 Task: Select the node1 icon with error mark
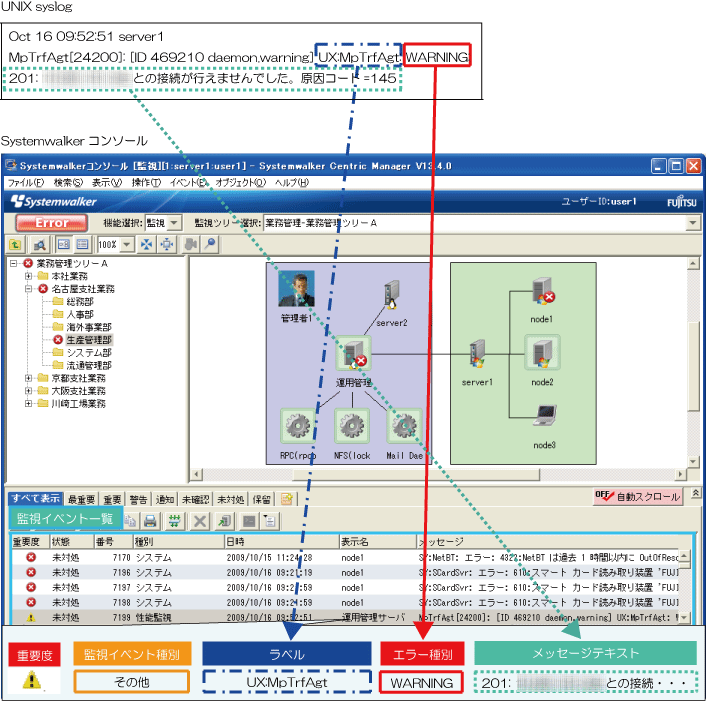(543, 291)
